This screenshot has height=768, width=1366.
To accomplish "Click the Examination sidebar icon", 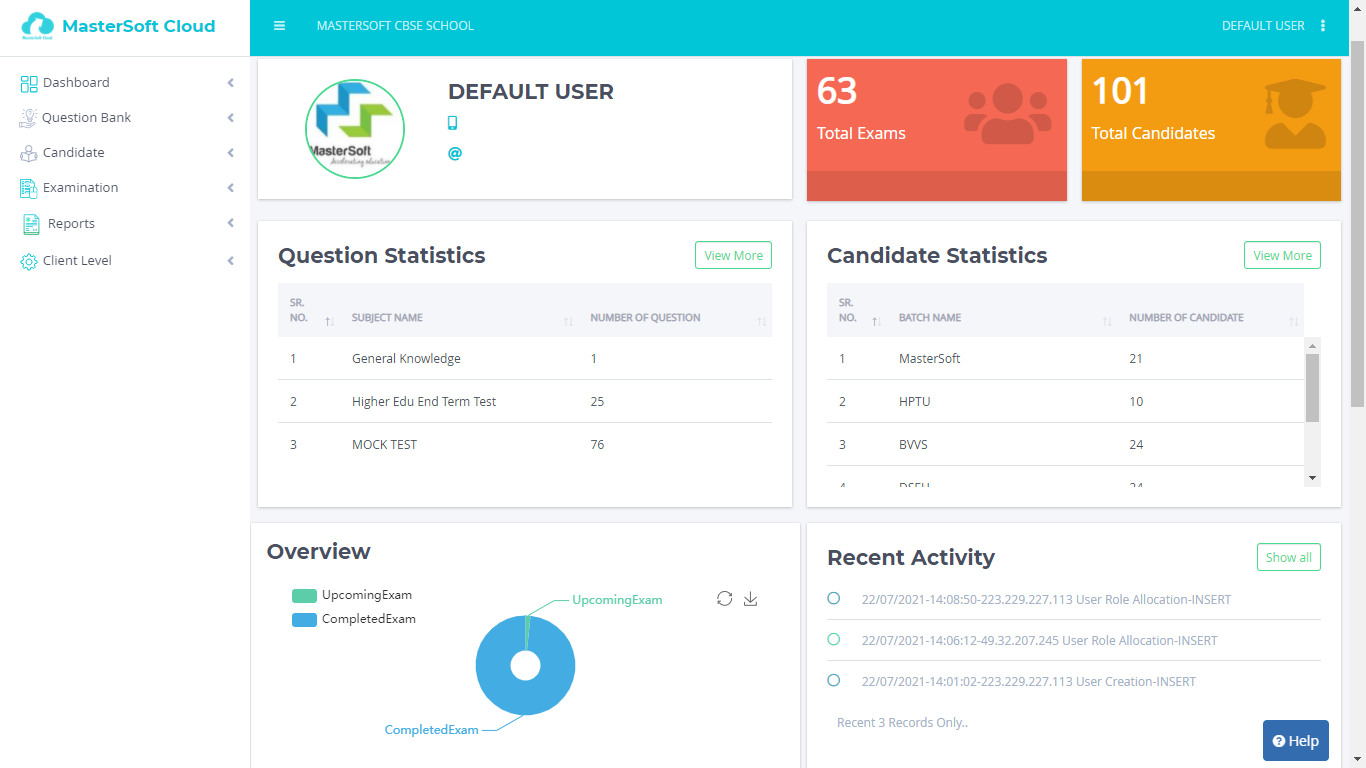I will pos(27,187).
